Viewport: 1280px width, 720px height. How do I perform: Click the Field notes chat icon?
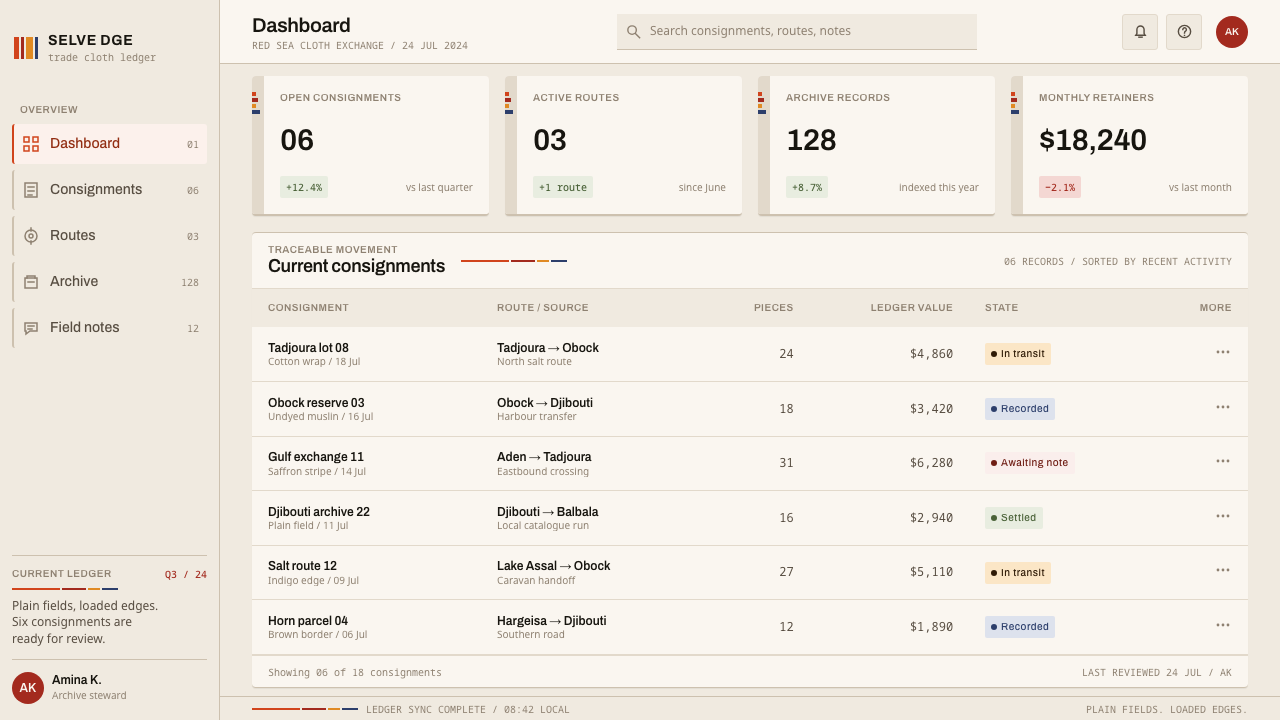[31, 328]
